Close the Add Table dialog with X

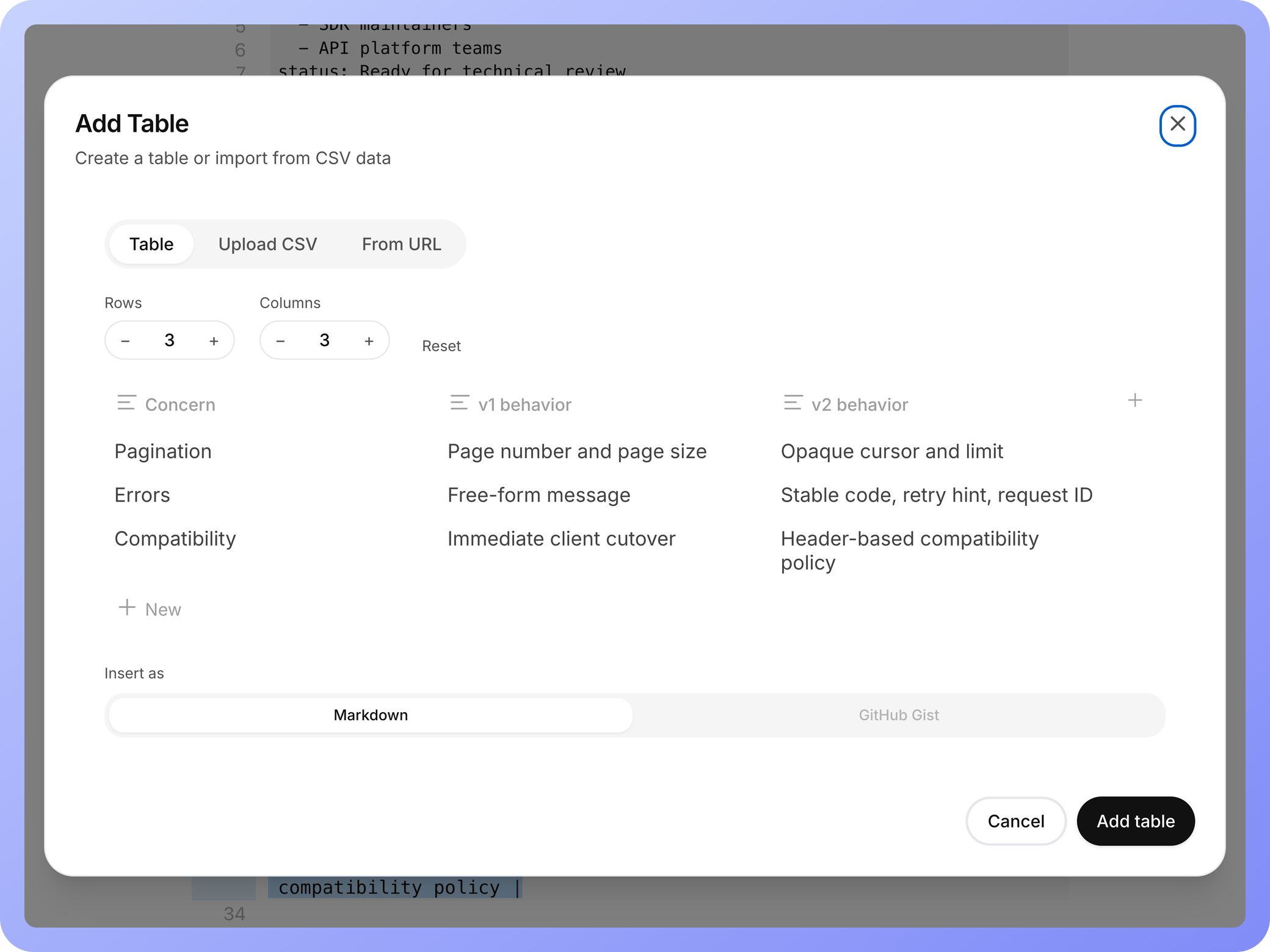pyautogui.click(x=1177, y=124)
